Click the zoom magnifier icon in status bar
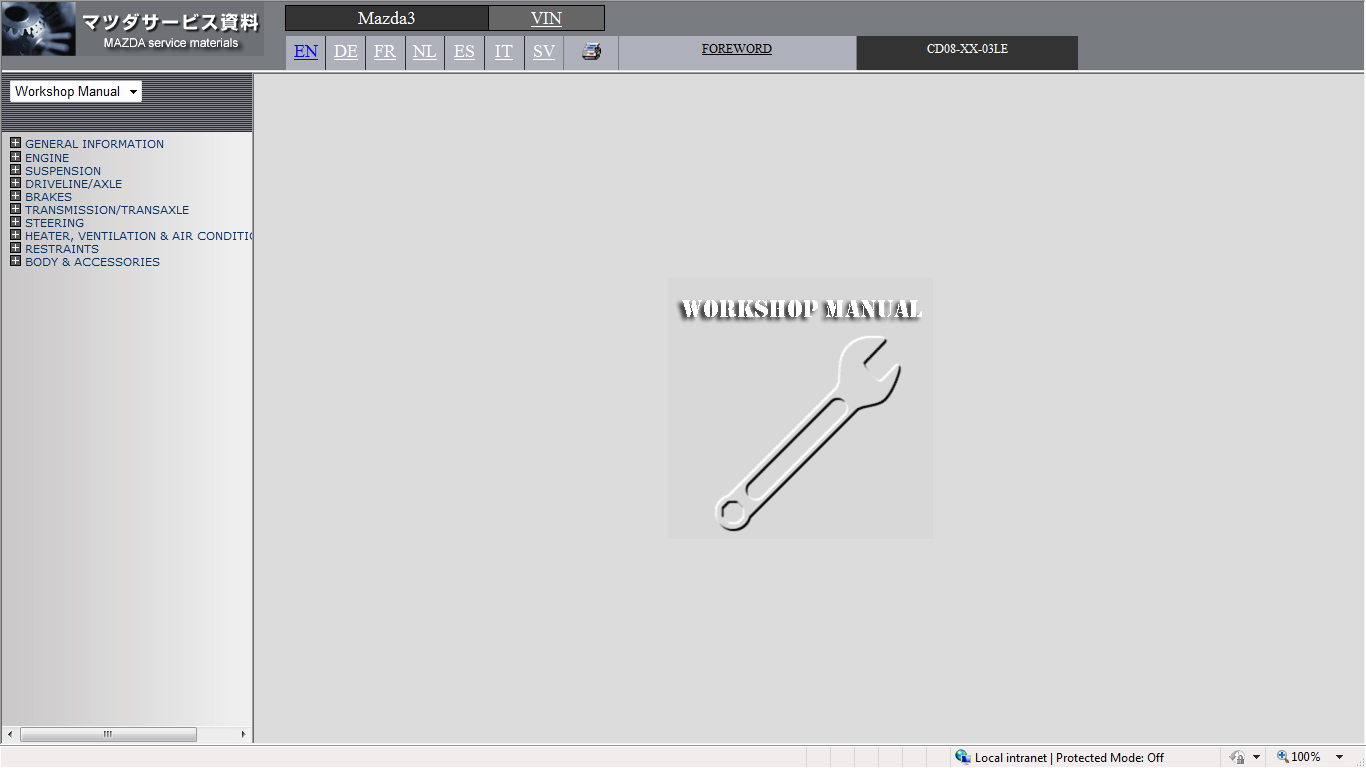The height and width of the screenshot is (768, 1366). click(x=1283, y=757)
